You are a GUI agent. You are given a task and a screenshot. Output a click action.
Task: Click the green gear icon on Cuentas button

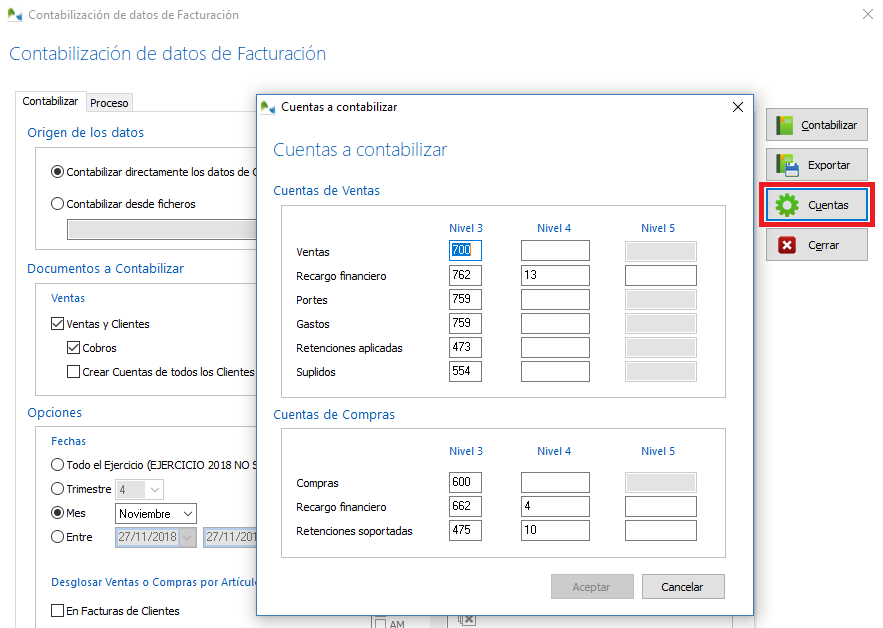789,204
